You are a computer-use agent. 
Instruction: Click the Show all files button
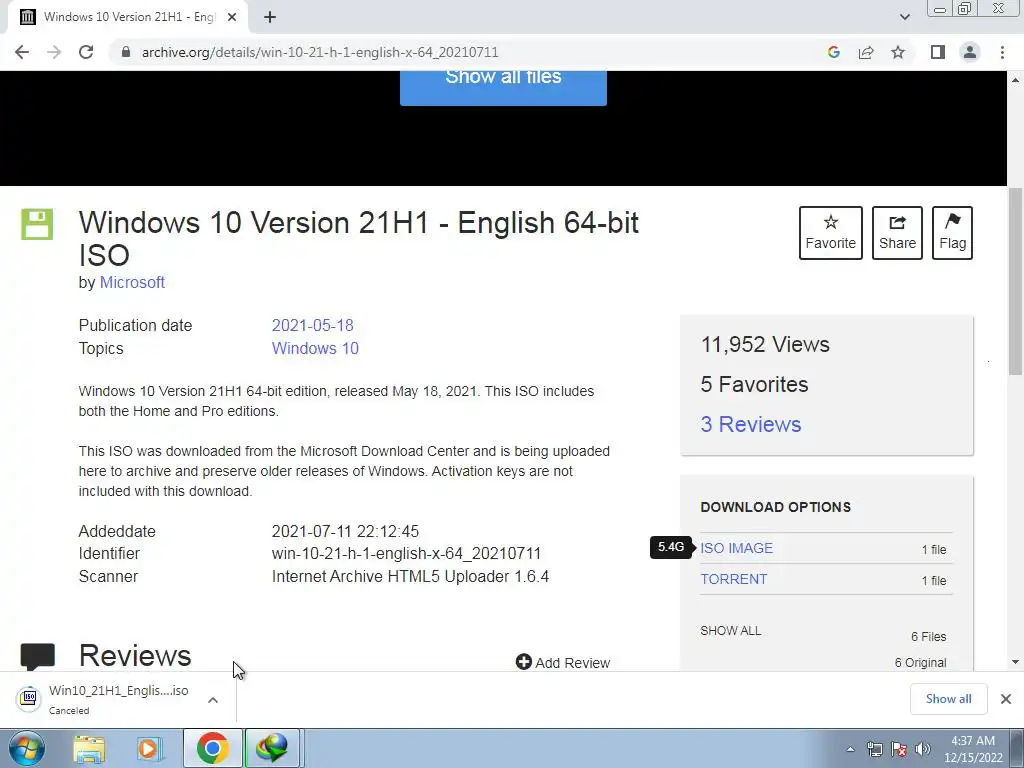pos(503,88)
